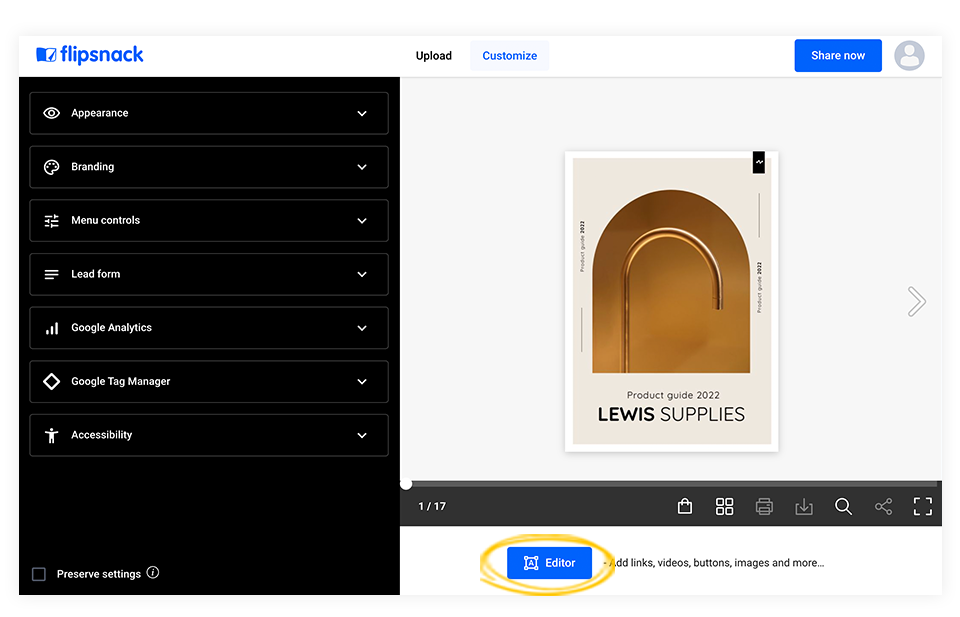
Task: Click the info icon next to Preserve settings
Action: coord(152,572)
